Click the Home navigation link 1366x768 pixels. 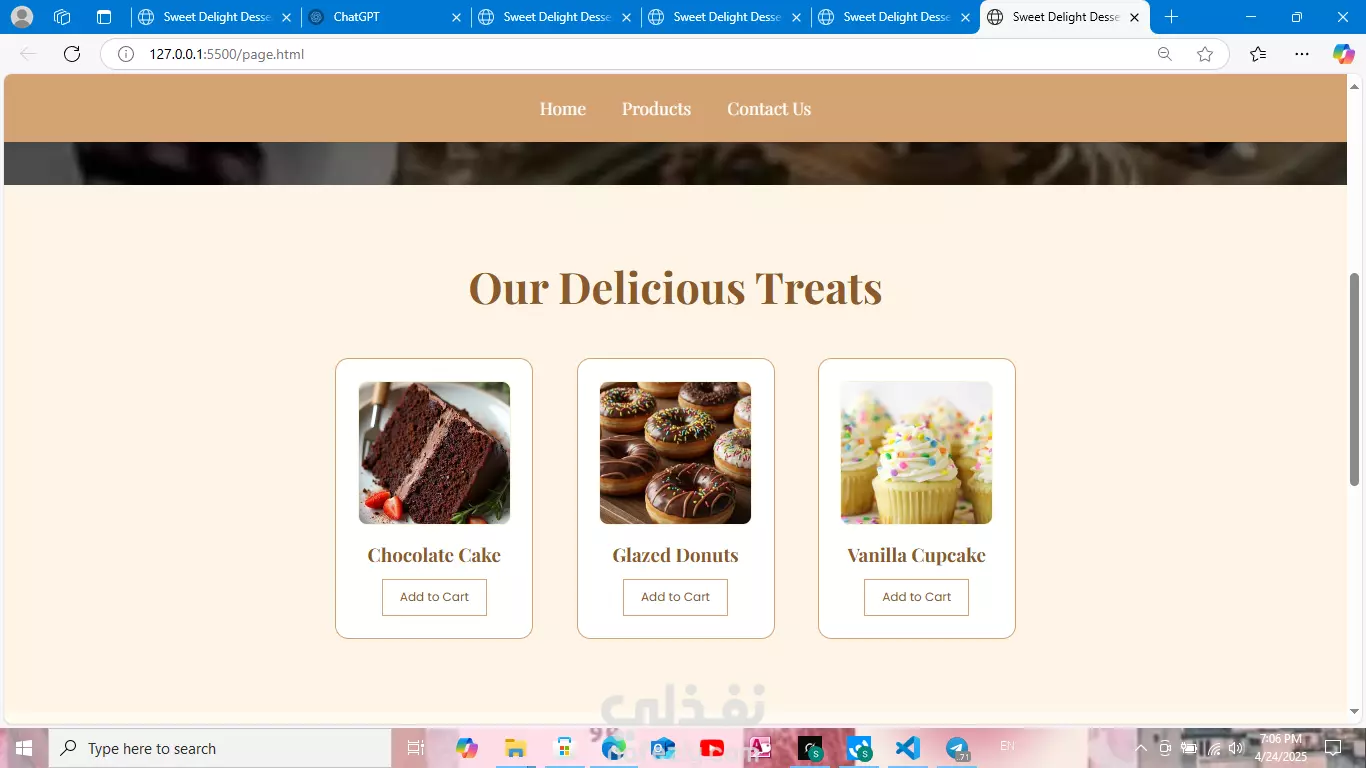[x=563, y=109]
